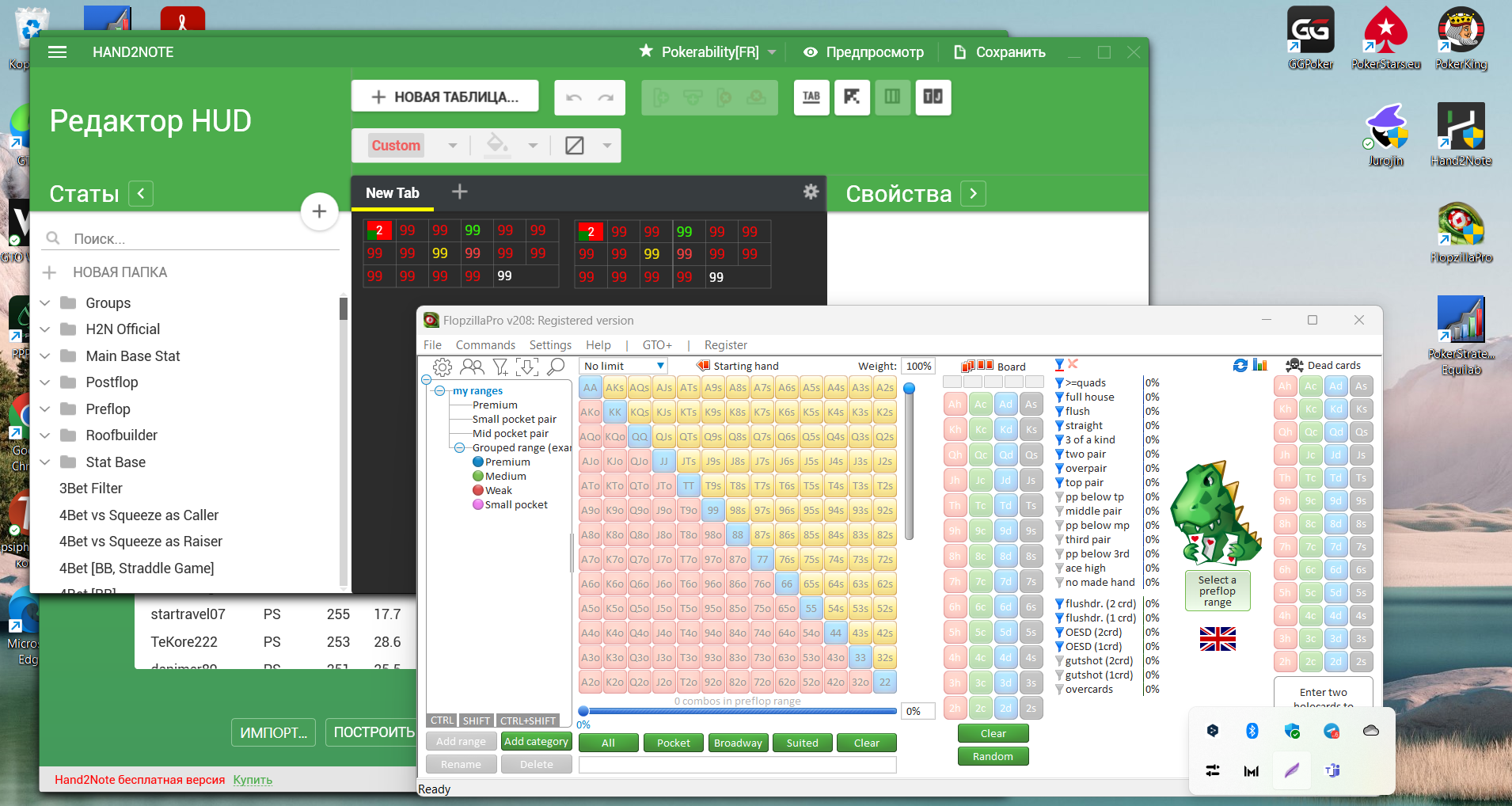
Task: Click the round plus button to add stat
Action: click(x=319, y=211)
